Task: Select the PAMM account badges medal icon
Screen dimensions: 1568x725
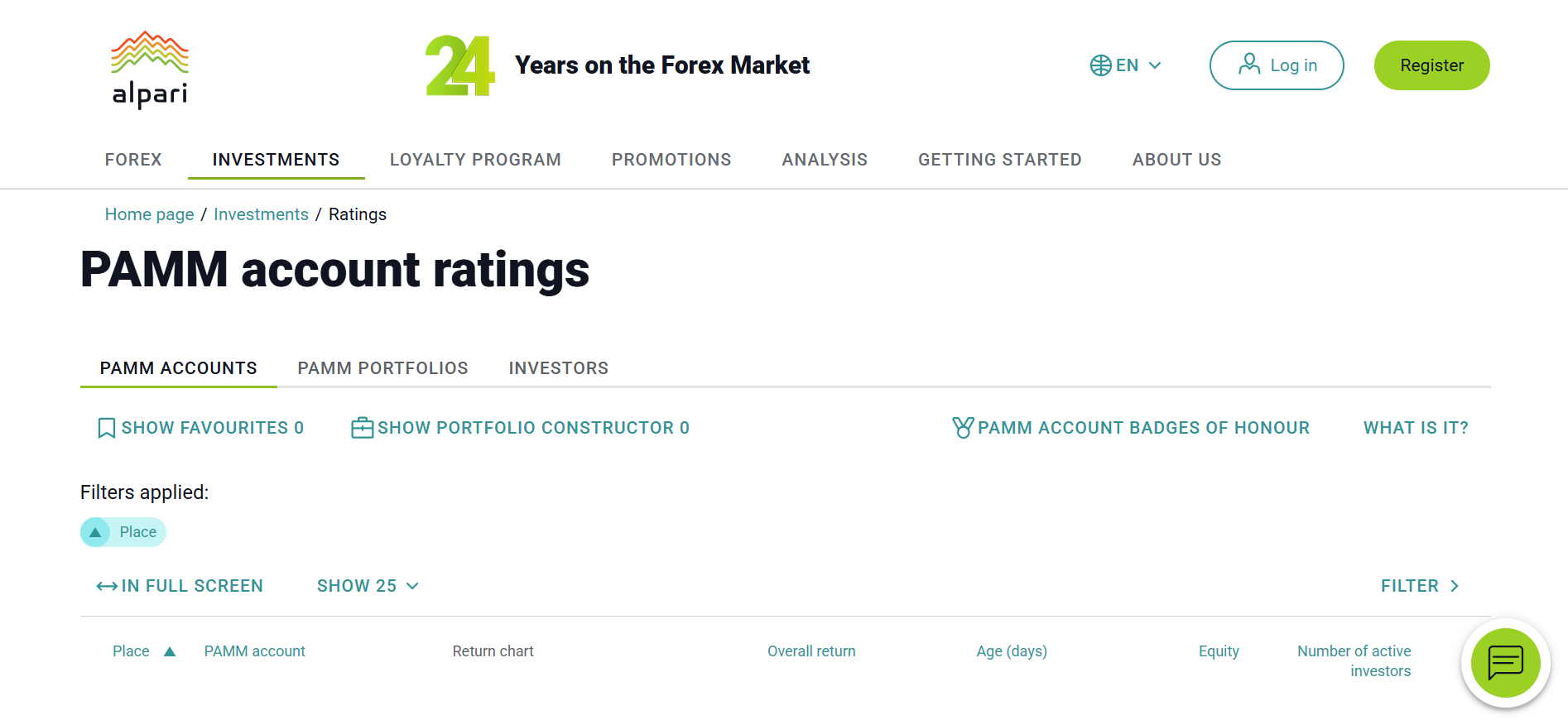Action: (963, 427)
